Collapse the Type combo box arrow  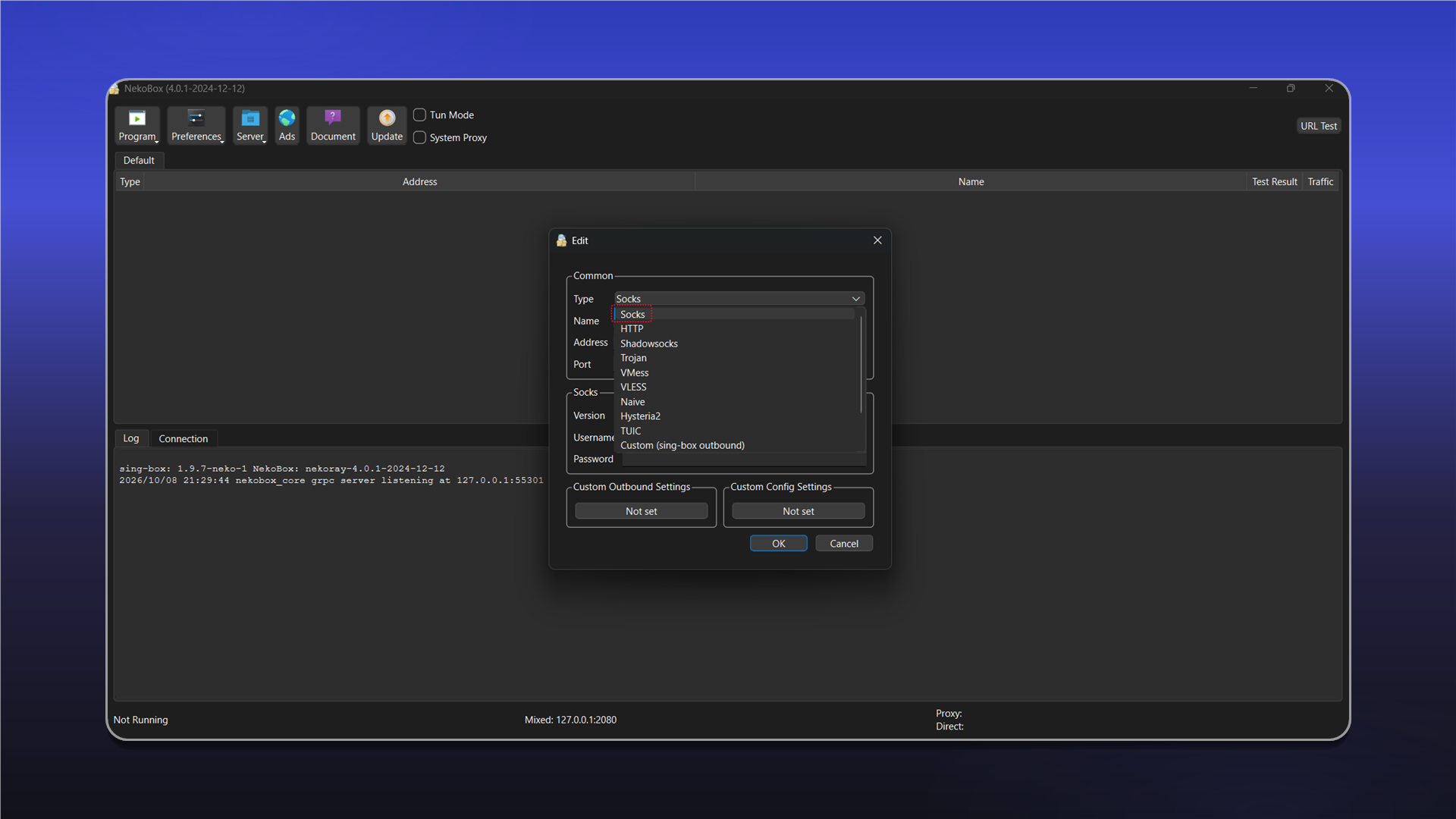pyautogui.click(x=856, y=299)
